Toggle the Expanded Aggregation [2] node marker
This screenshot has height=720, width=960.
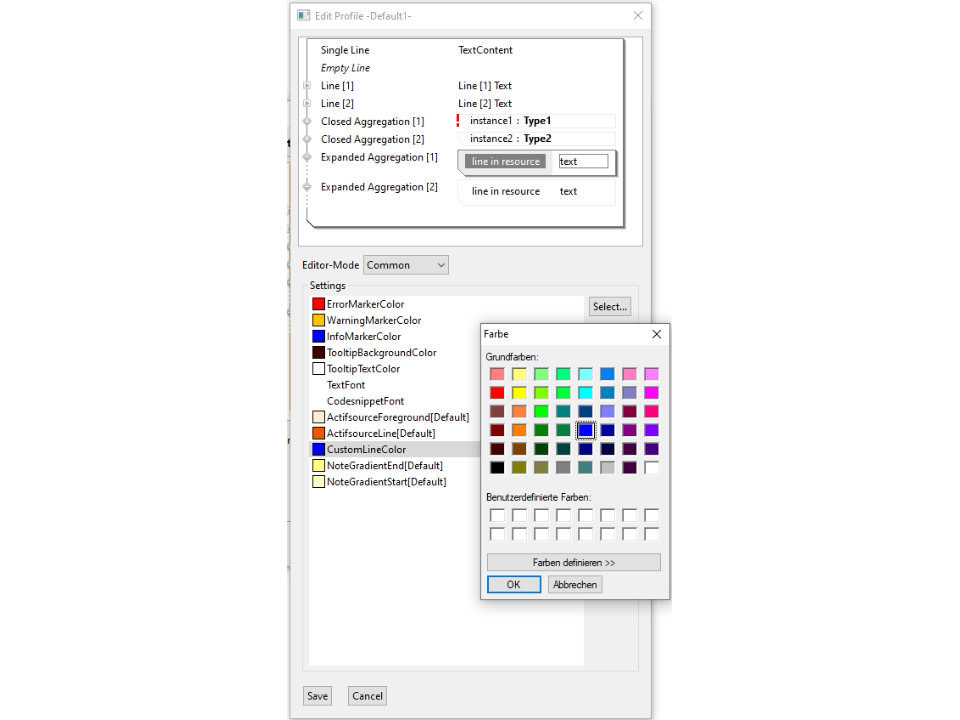tap(307, 187)
